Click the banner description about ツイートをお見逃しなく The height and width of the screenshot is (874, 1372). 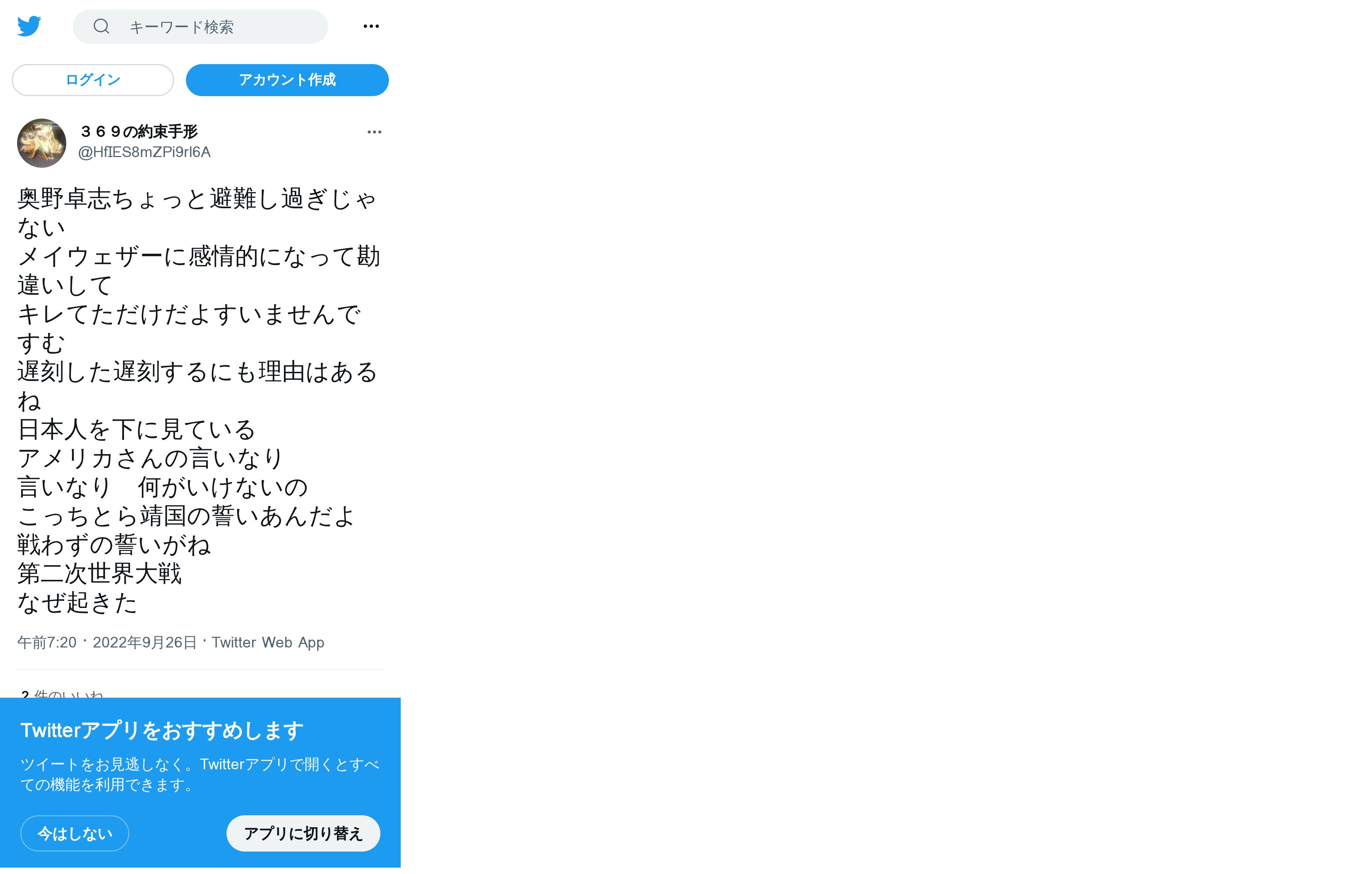tap(200, 774)
